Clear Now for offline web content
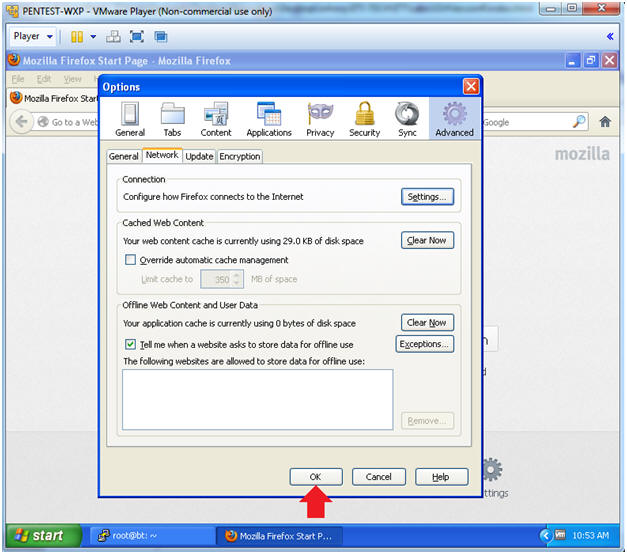This screenshot has width=627, height=554. [427, 322]
